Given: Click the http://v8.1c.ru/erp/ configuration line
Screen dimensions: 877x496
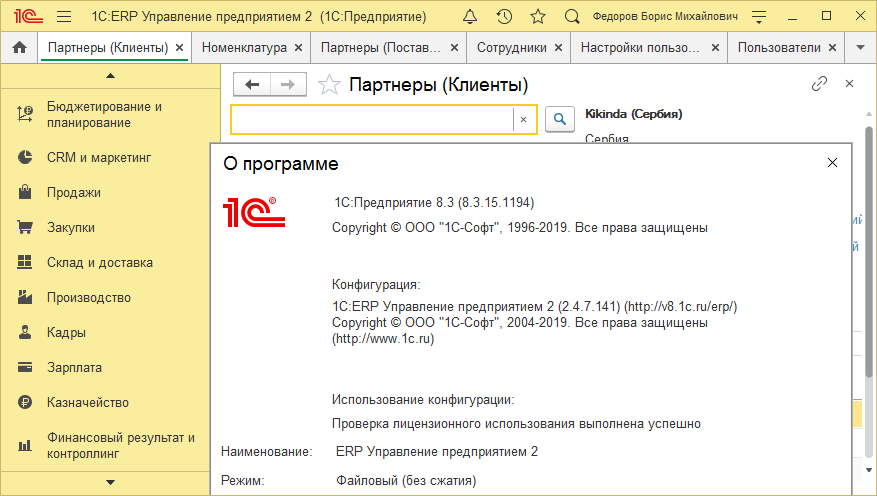Looking at the screenshot, I should pyautogui.click(x=535, y=306).
